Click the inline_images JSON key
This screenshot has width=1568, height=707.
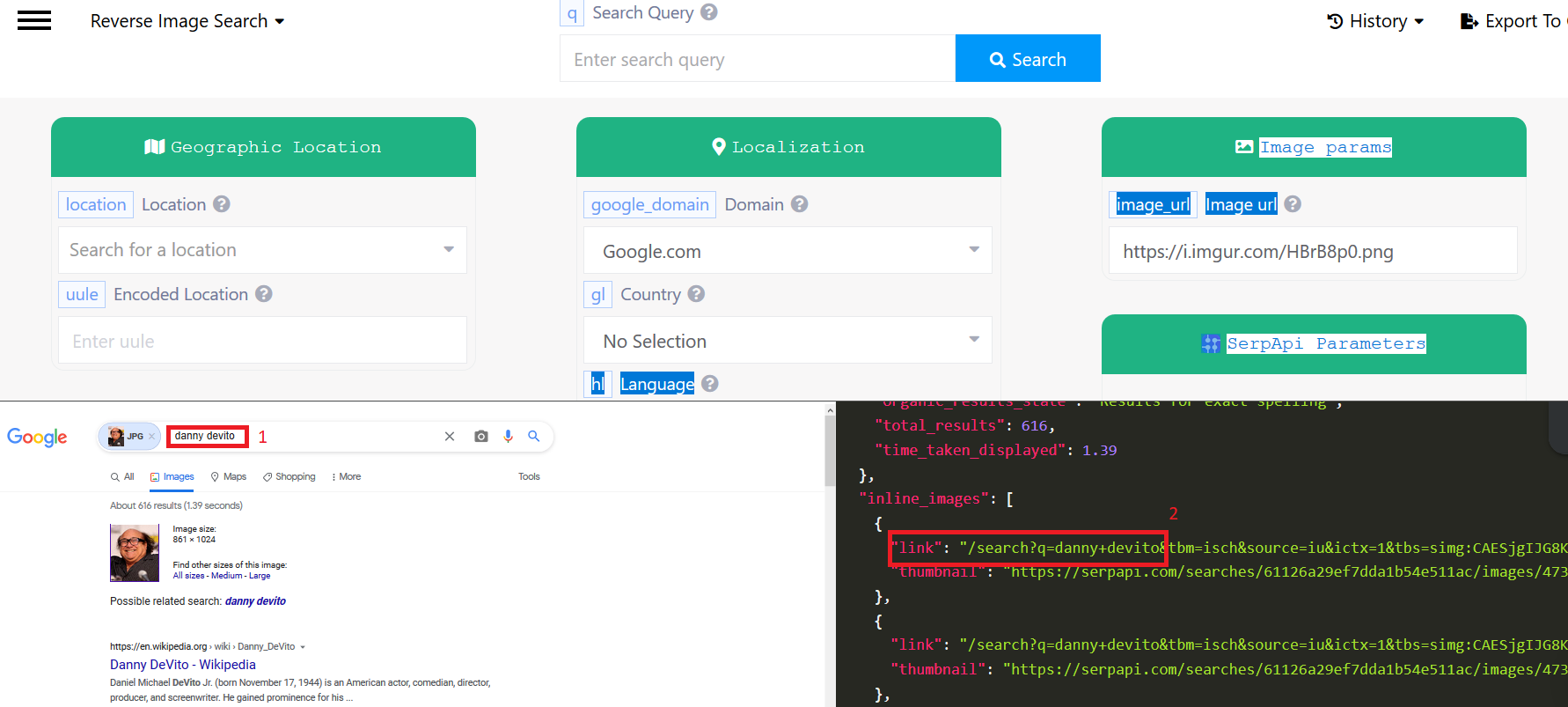tap(923, 498)
